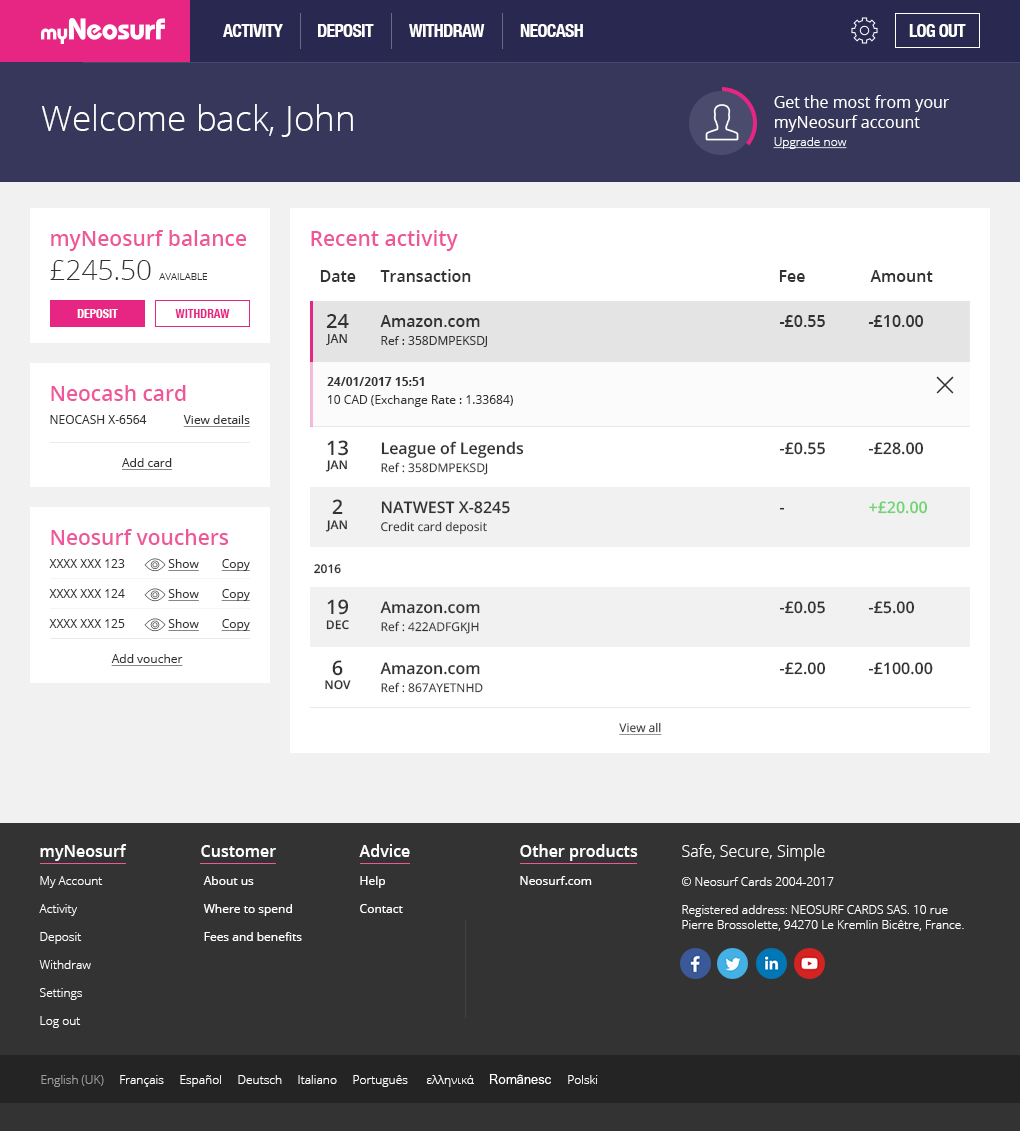The width and height of the screenshot is (1020, 1131).
Task: Copy voucher XXXX XXX 123
Action: pos(235,564)
